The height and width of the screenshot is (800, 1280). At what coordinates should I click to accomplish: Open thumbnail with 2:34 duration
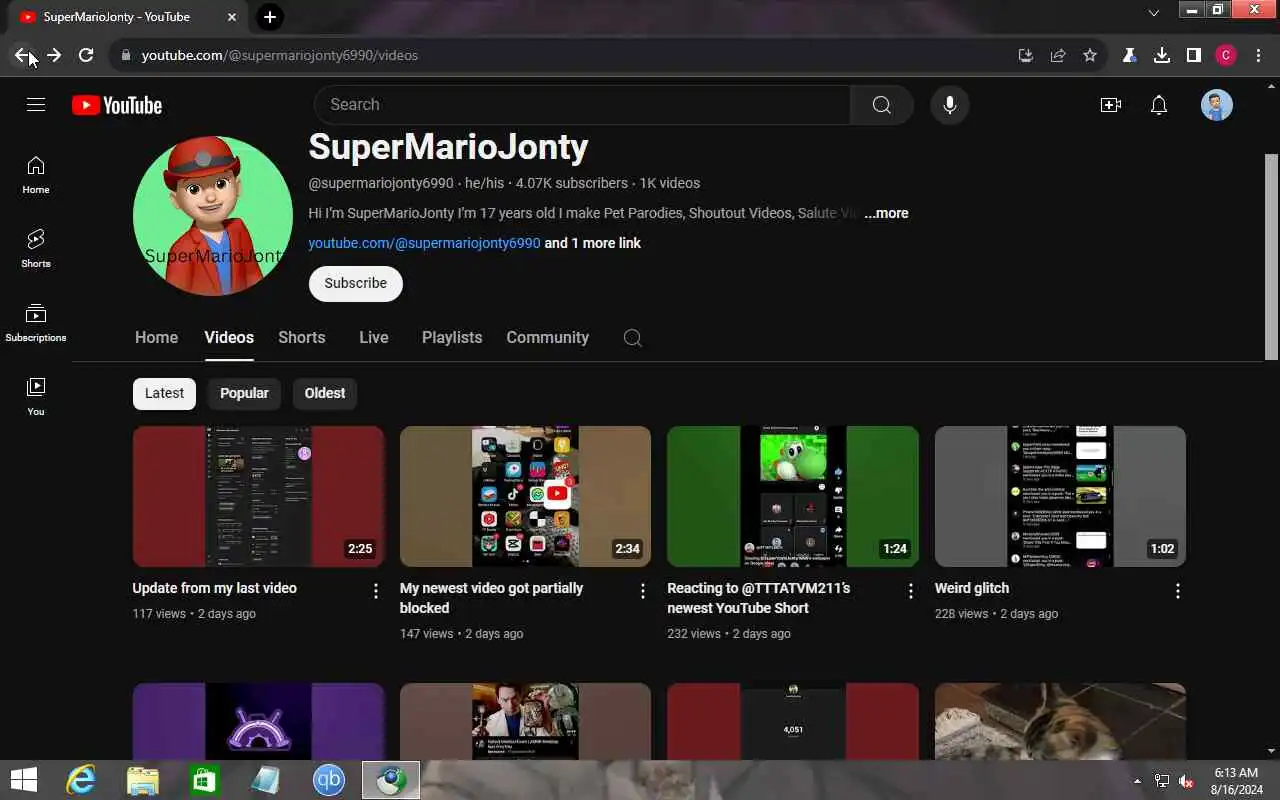[x=525, y=497]
